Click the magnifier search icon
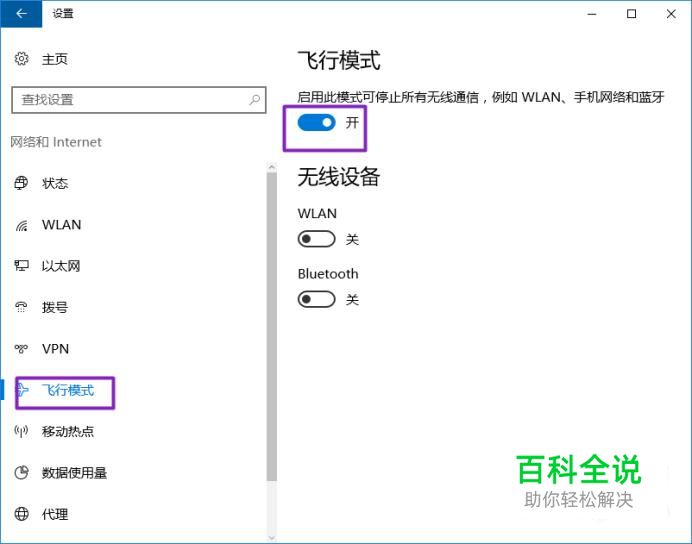The width and height of the screenshot is (692, 544). pyautogui.click(x=254, y=100)
